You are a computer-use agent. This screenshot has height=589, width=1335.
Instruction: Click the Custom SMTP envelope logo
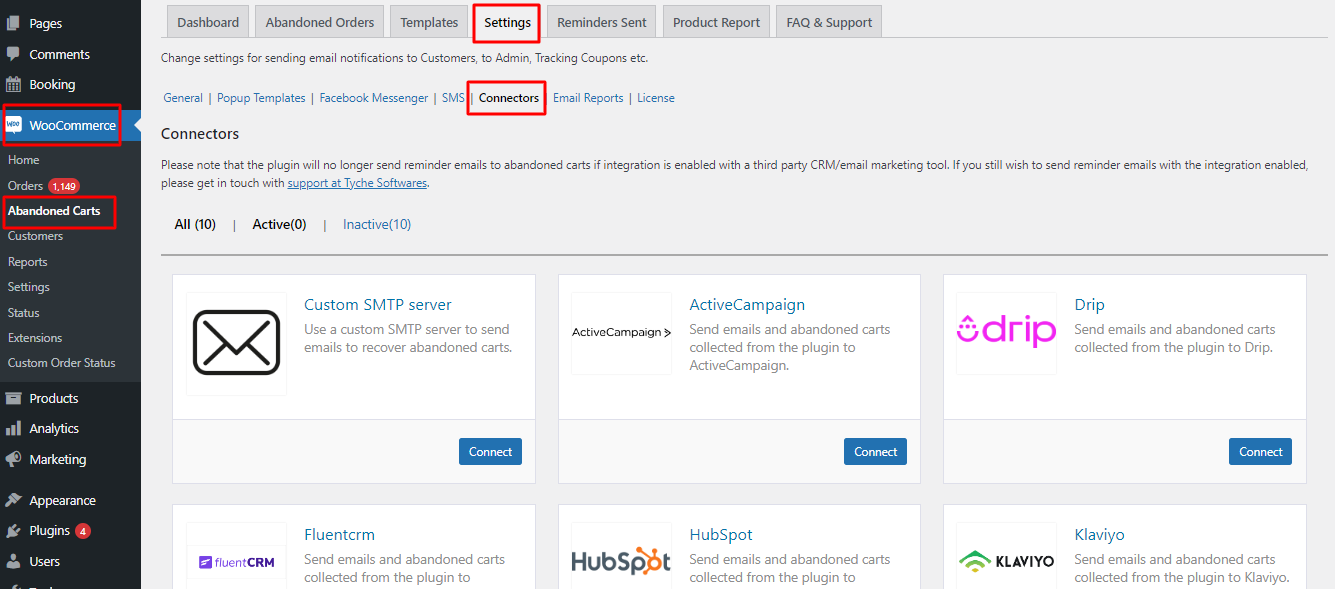tap(236, 343)
